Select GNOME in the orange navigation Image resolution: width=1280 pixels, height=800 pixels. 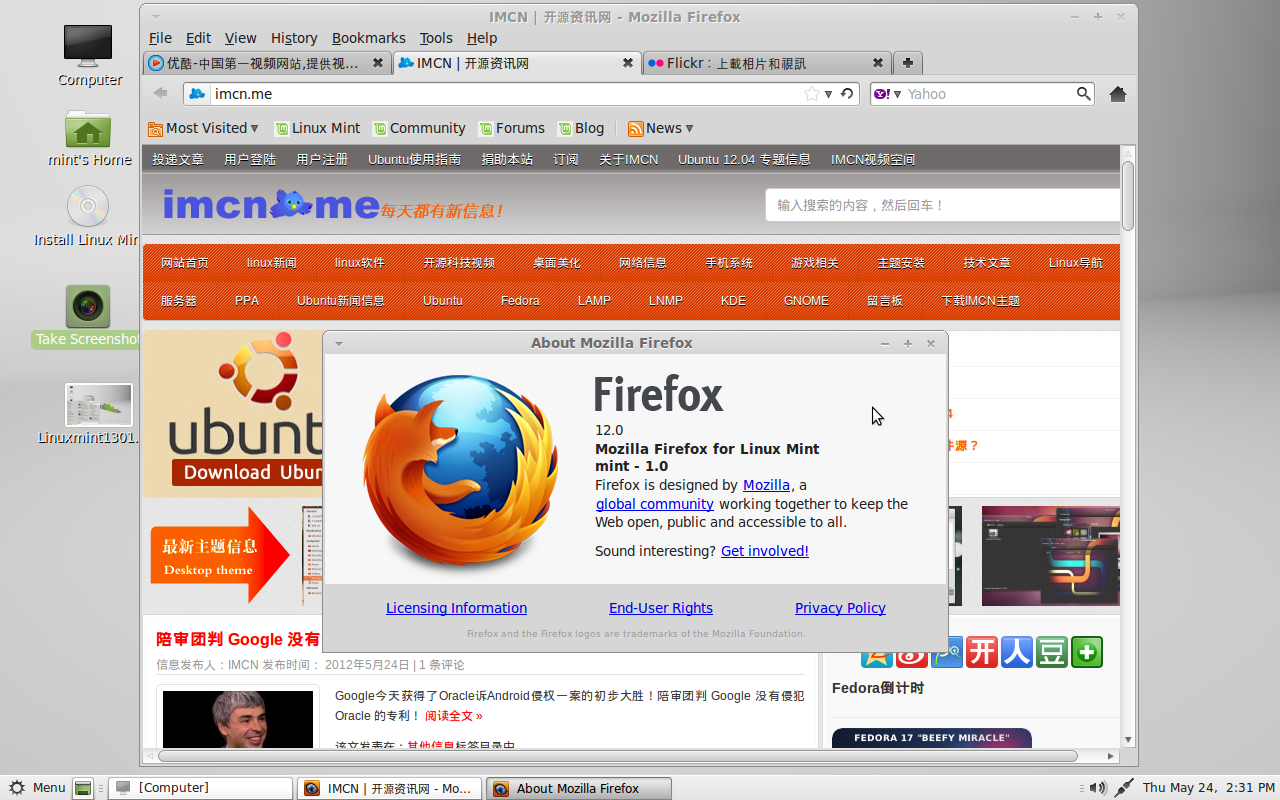click(806, 300)
